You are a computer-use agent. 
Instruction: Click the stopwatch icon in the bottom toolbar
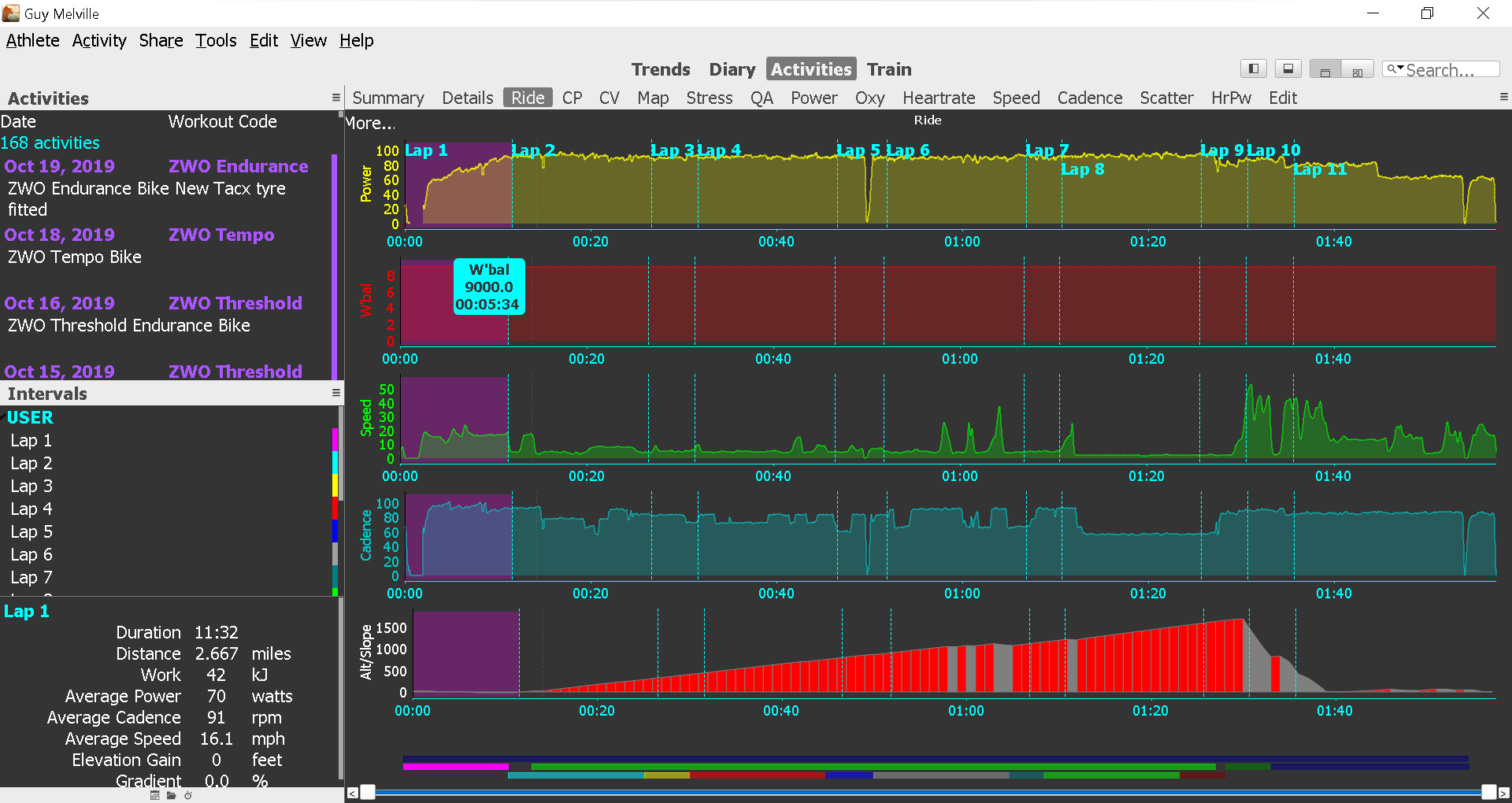pyautogui.click(x=187, y=795)
